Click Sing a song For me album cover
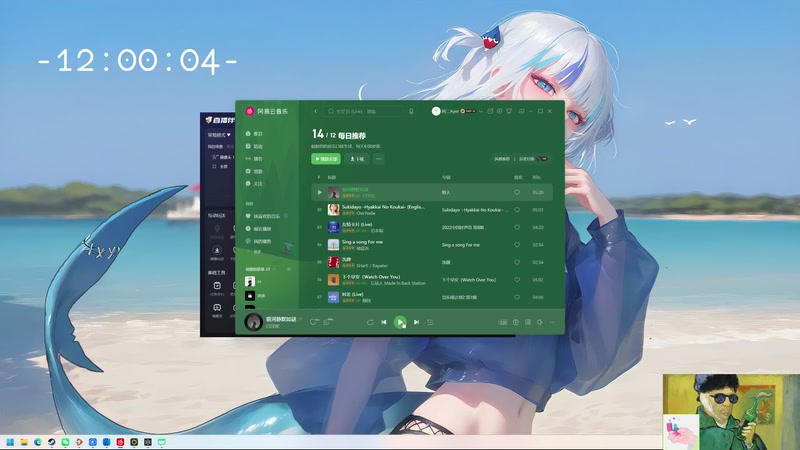Screen dimensions: 800x450 (333, 245)
